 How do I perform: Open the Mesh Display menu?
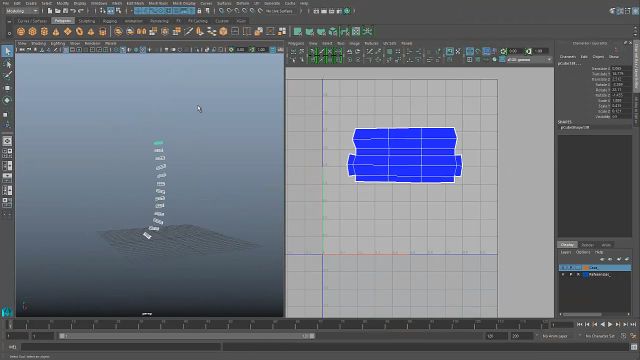point(184,3)
